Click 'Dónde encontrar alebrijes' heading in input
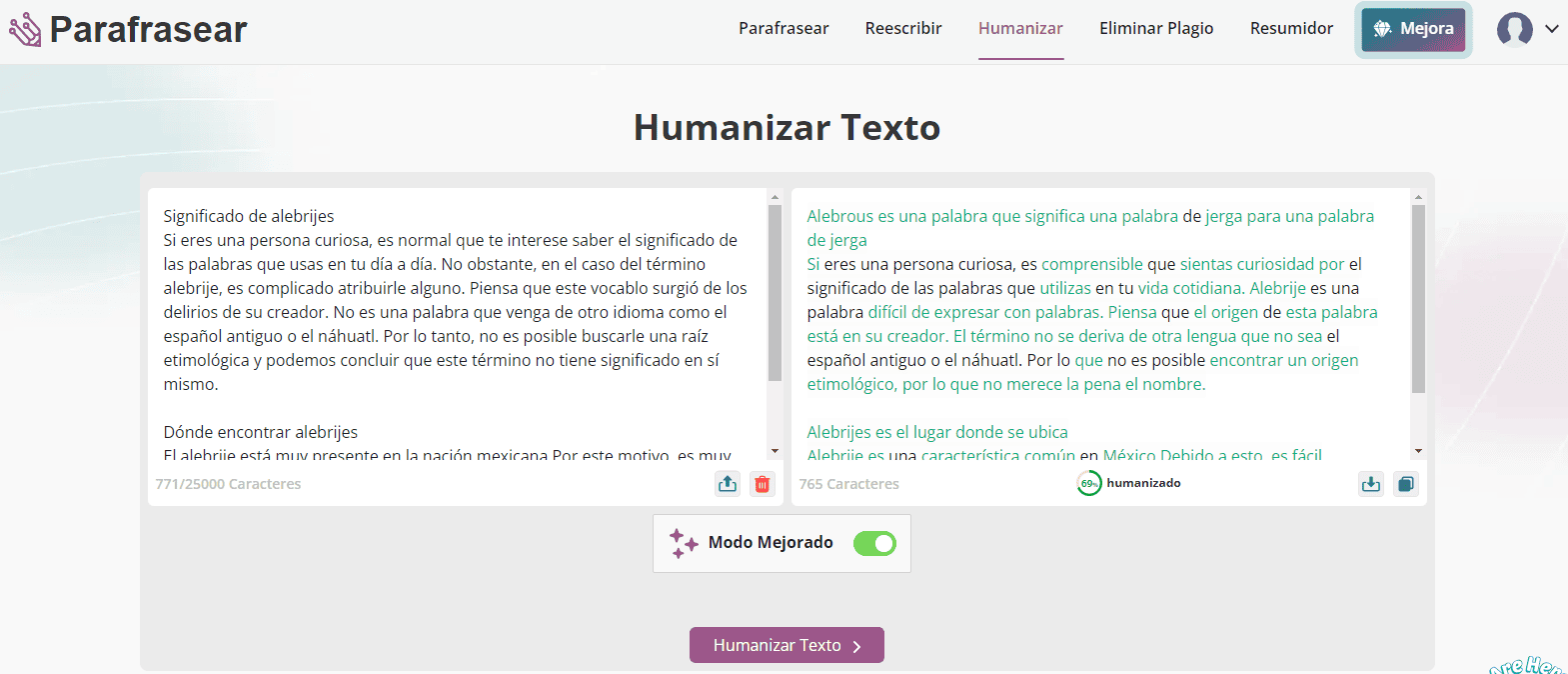 pyautogui.click(x=261, y=432)
